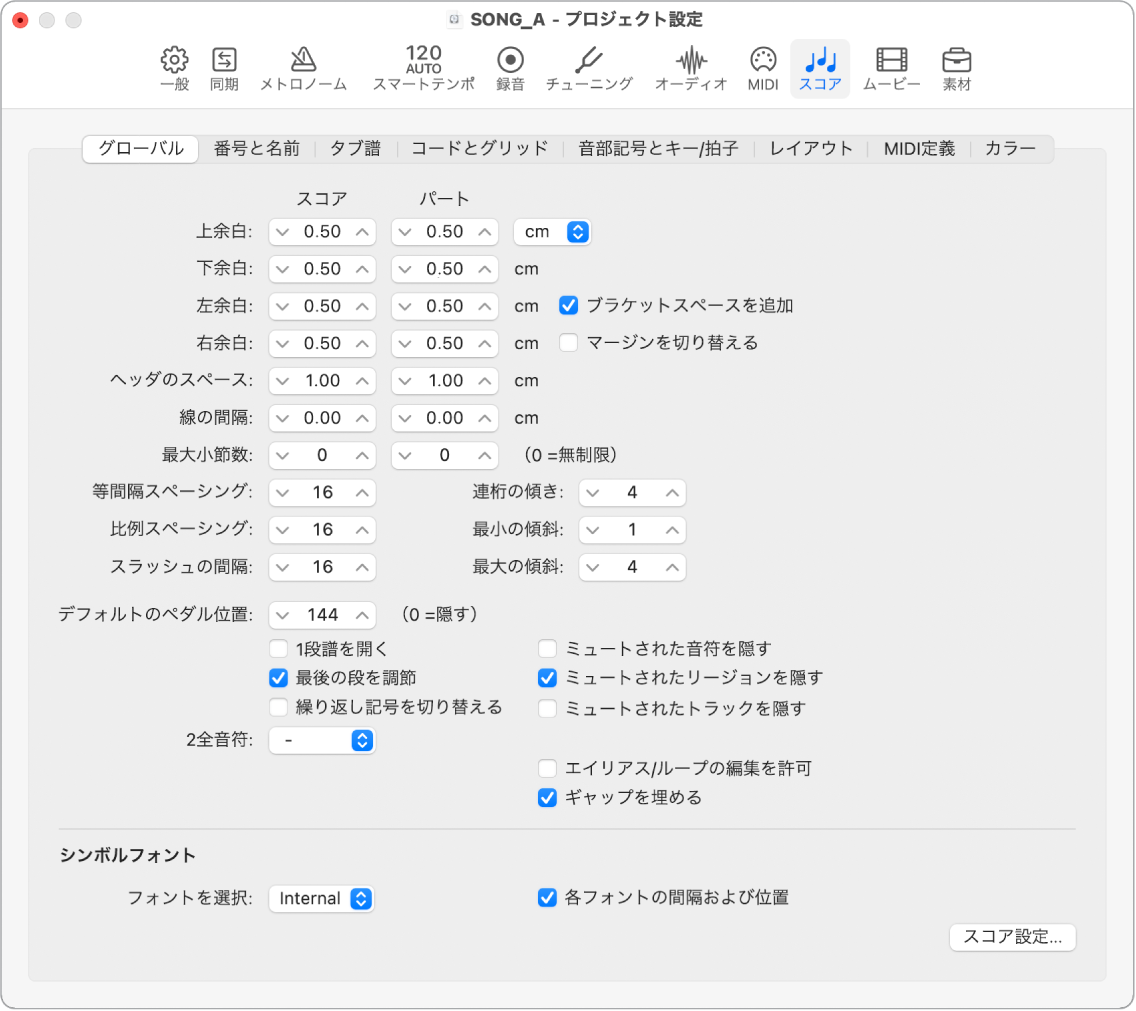Switch to the 番号と名前 tab
The image size is (1136, 1011).
pos(255,147)
